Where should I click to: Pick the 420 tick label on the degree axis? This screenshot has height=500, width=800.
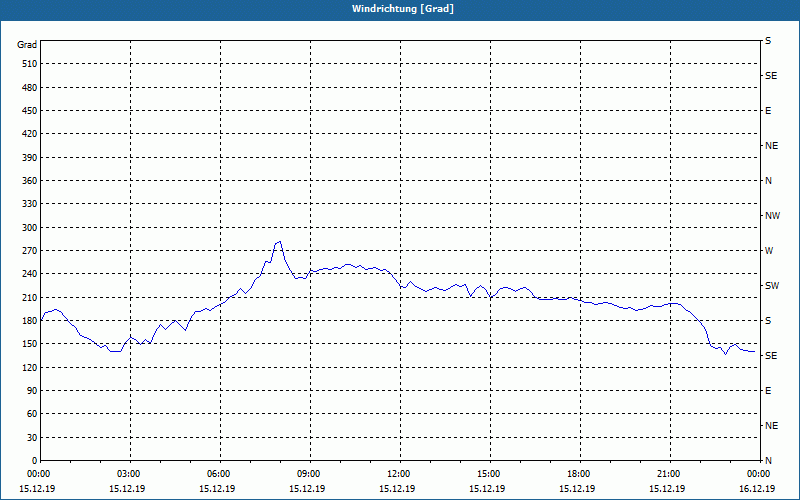[x=30, y=134]
